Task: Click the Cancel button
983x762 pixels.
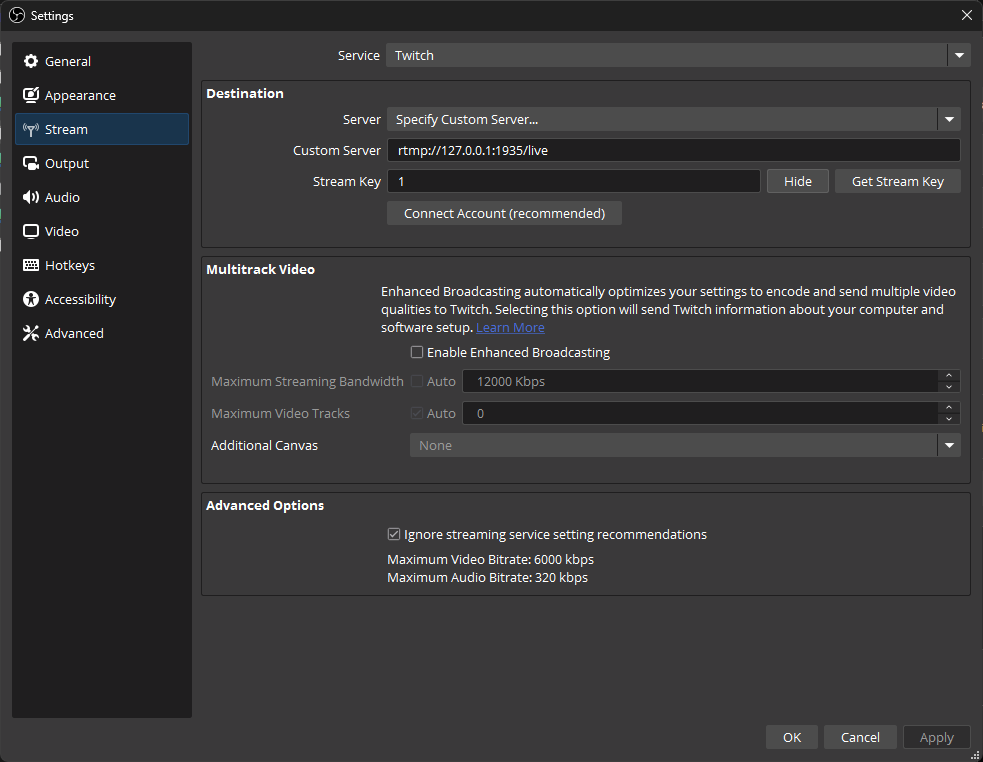Action: point(860,738)
